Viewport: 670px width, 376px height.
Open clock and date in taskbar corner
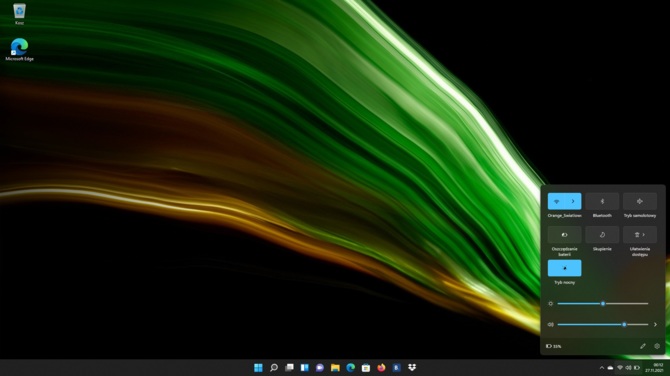tap(654, 368)
